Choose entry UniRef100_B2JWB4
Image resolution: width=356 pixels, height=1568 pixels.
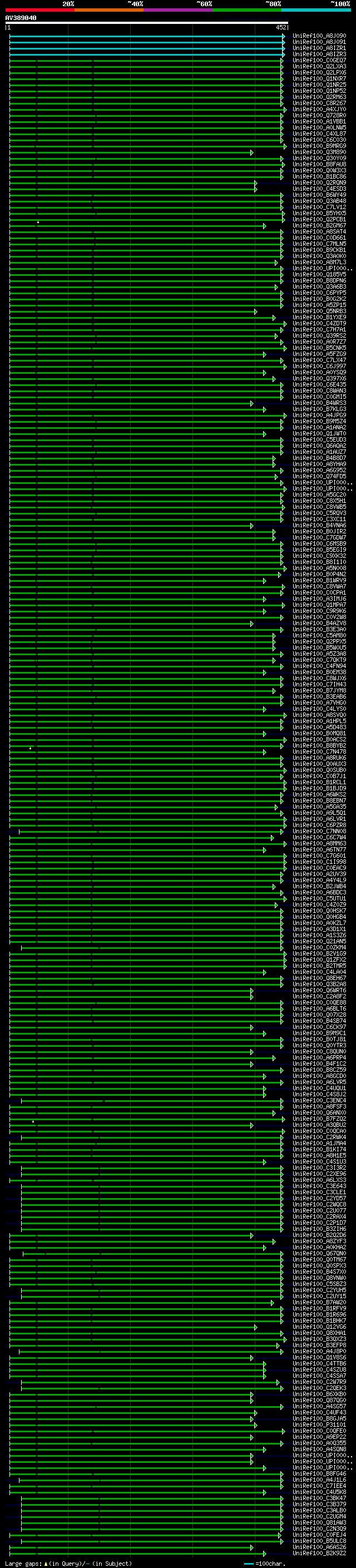click(319, 886)
